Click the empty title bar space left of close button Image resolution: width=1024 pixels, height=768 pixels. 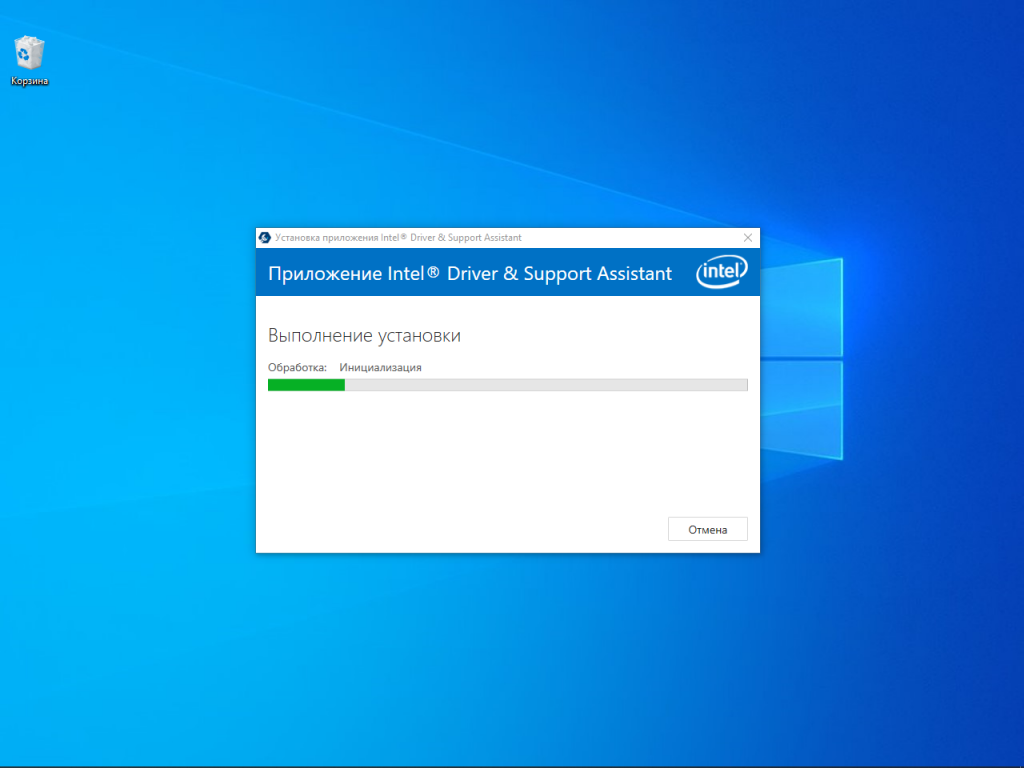(630, 238)
